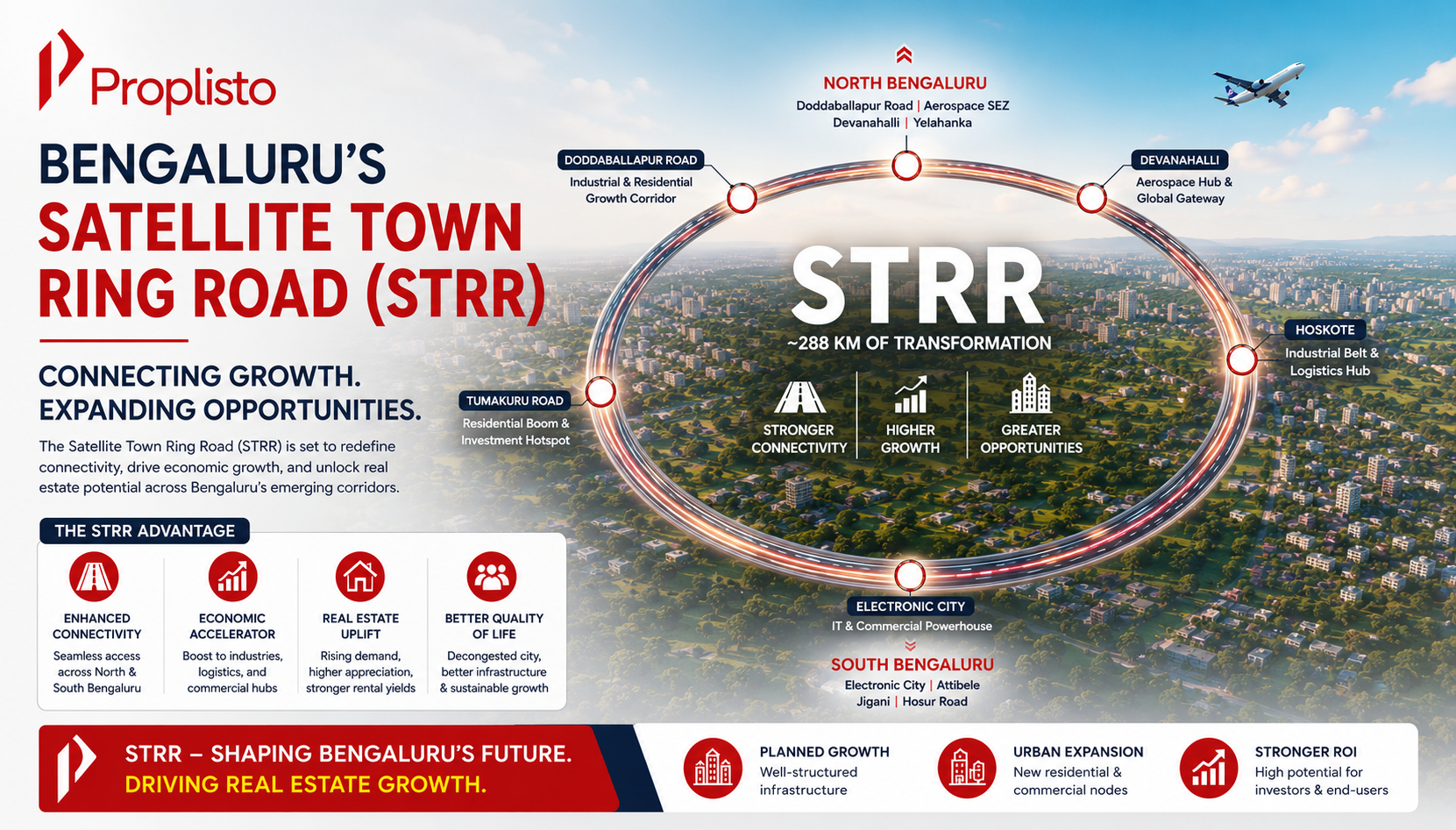Click the Economic Accelerator chart icon
The width and height of the screenshot is (1456, 830).
pyautogui.click(x=232, y=577)
